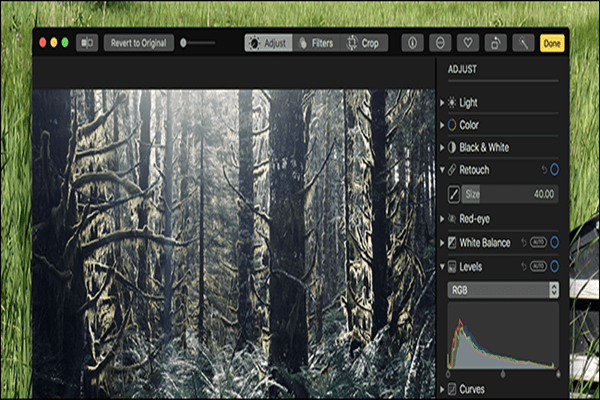600x400 pixels.
Task: Switch to the Filters tab
Action: click(x=316, y=43)
